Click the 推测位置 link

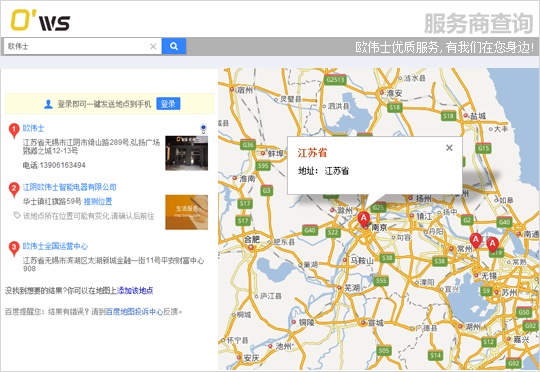coord(98,202)
